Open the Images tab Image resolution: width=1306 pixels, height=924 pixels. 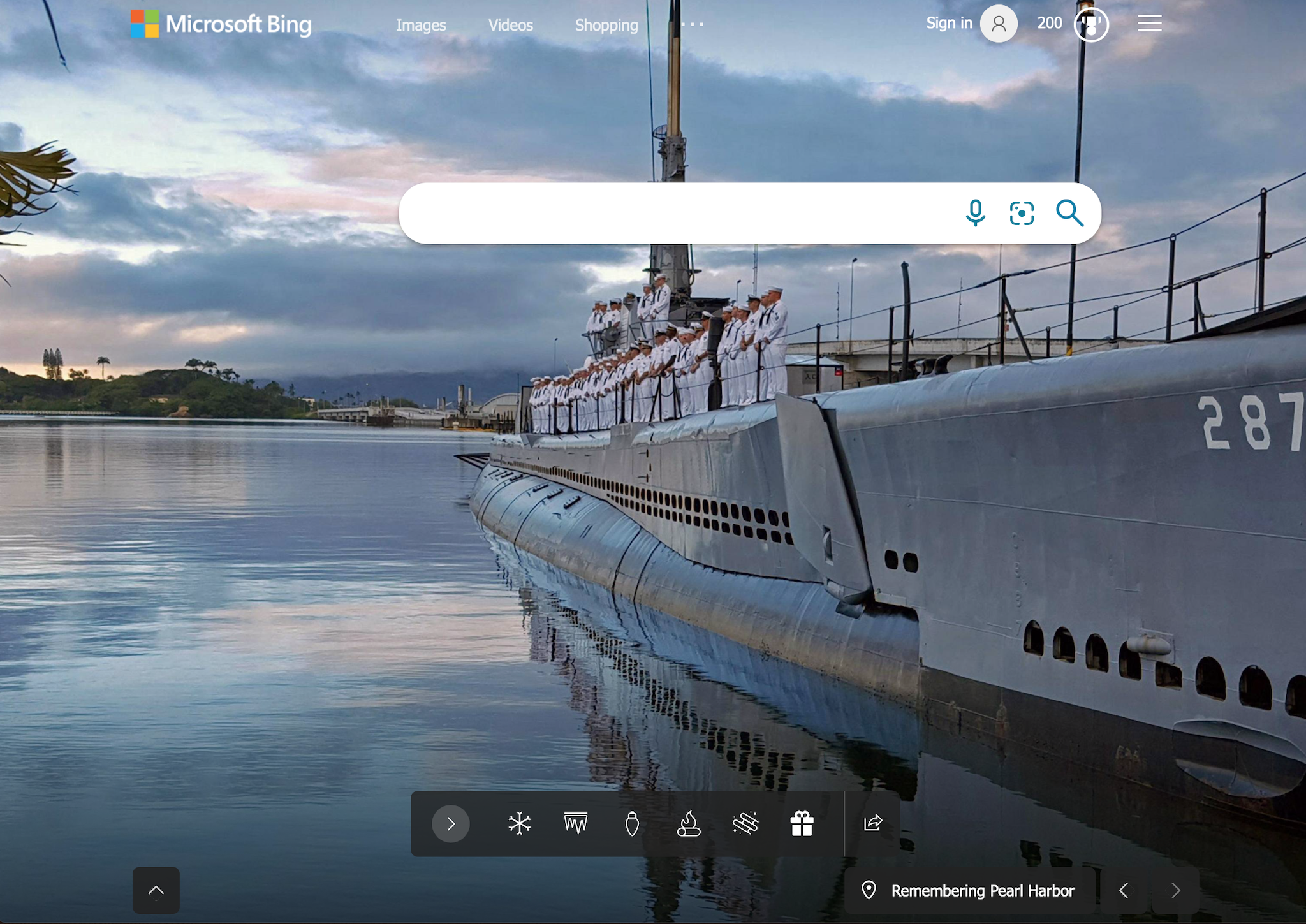pos(421,25)
